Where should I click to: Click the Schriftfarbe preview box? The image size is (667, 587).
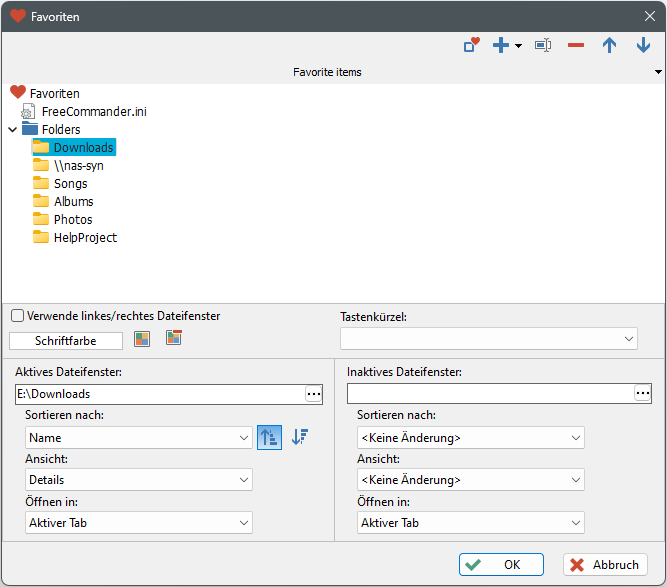pos(66,341)
